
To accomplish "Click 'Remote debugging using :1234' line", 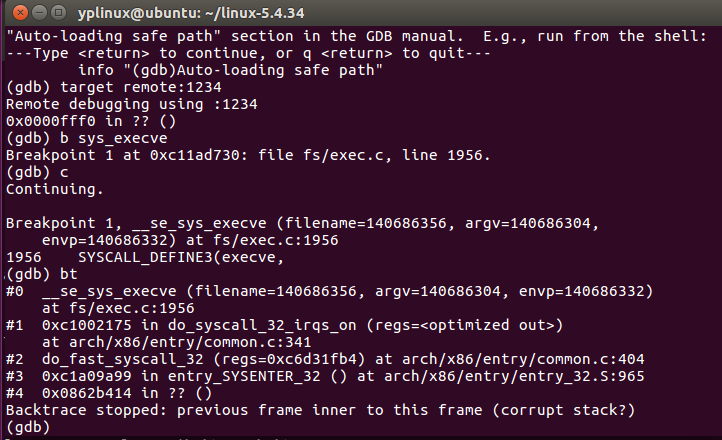I will pyautogui.click(x=132, y=104).
